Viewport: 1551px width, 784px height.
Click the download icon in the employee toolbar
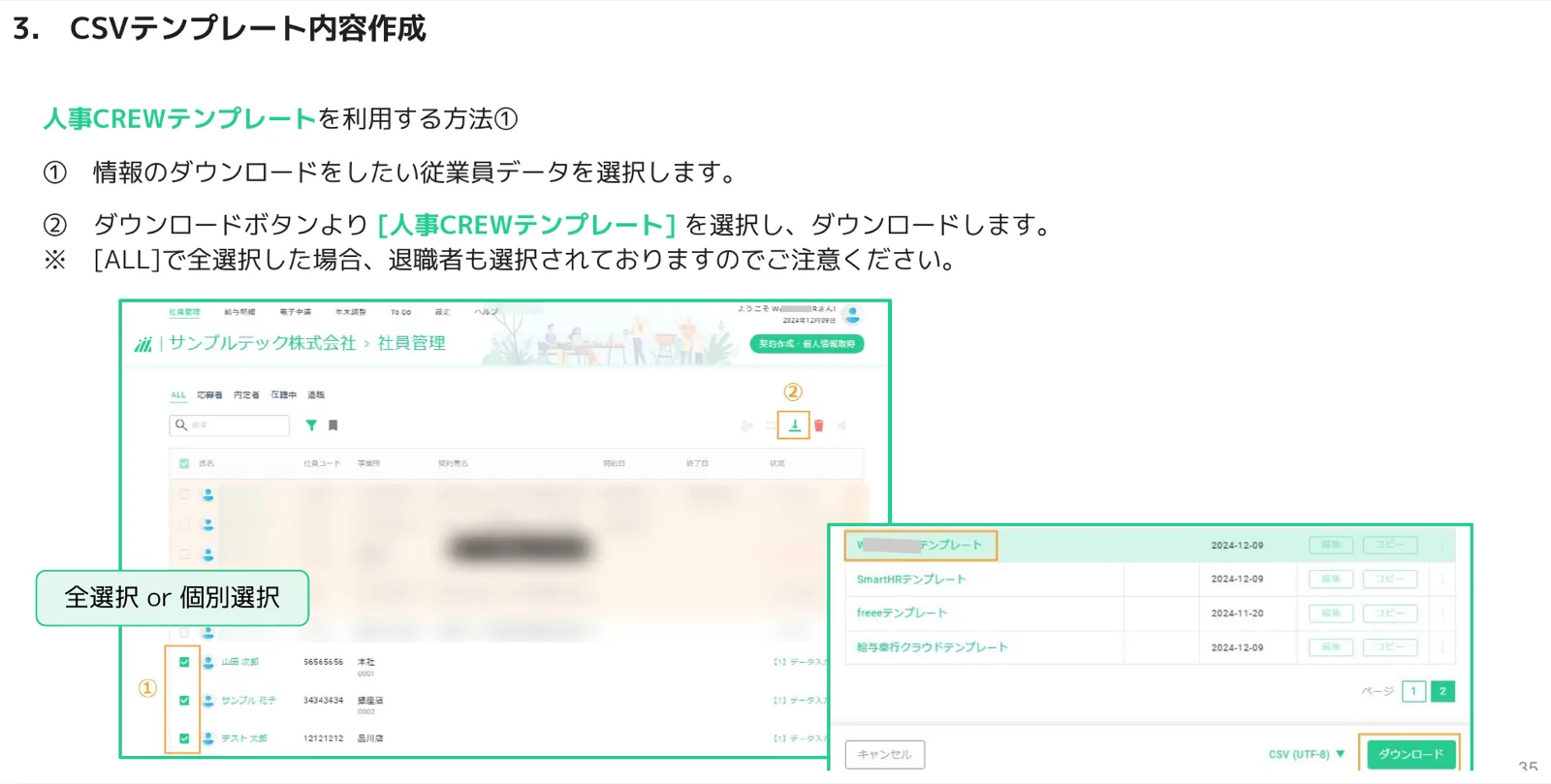pos(794,425)
